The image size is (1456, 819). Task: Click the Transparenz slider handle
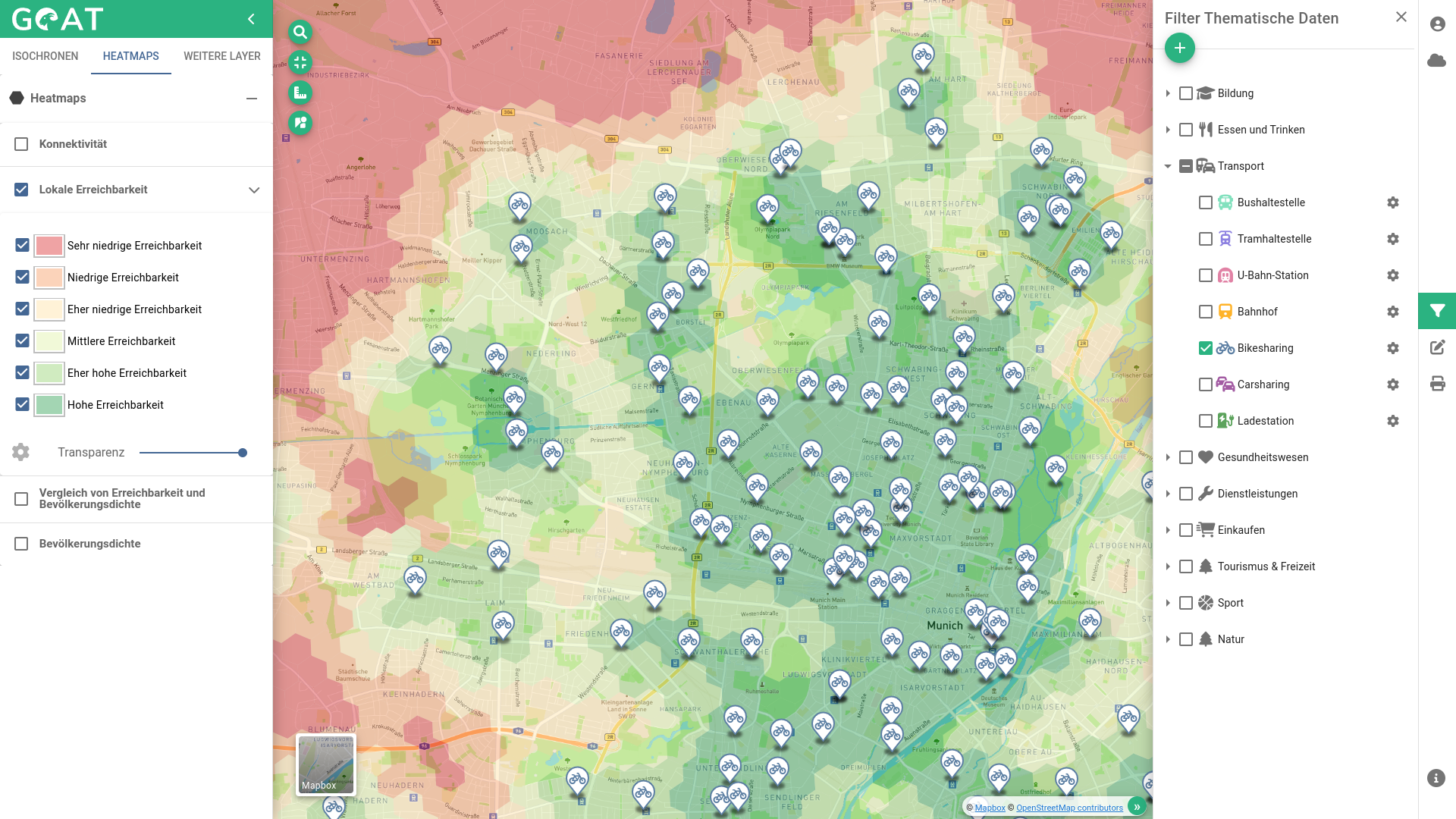coord(243,453)
